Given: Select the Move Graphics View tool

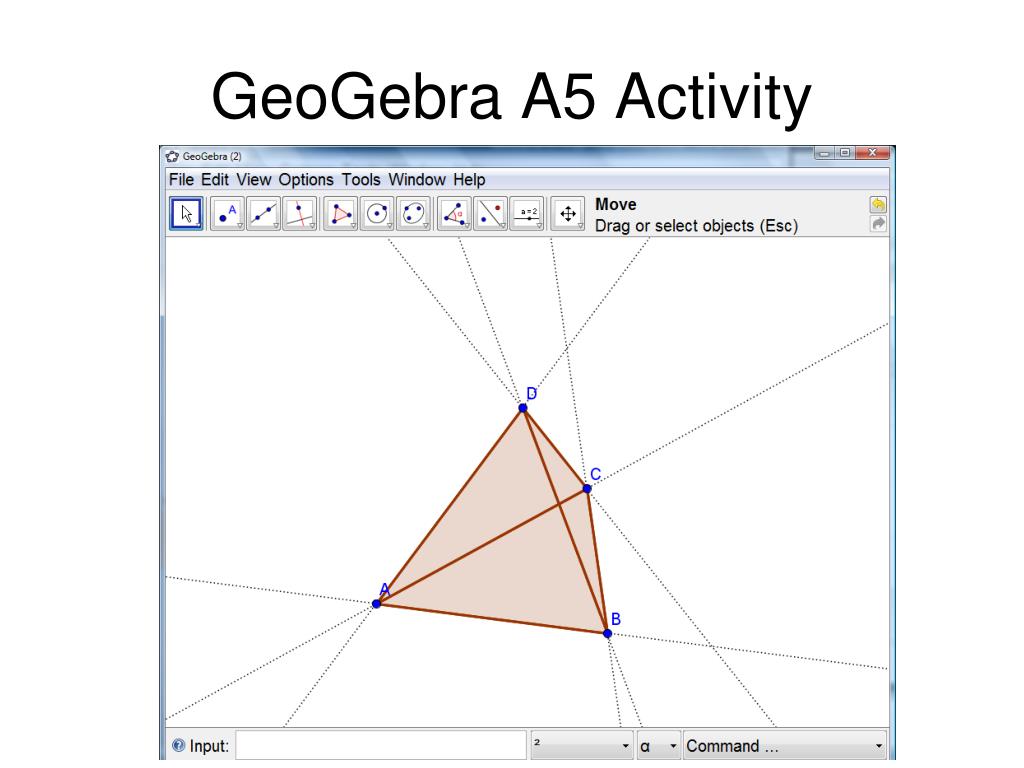Looking at the screenshot, I should [568, 214].
